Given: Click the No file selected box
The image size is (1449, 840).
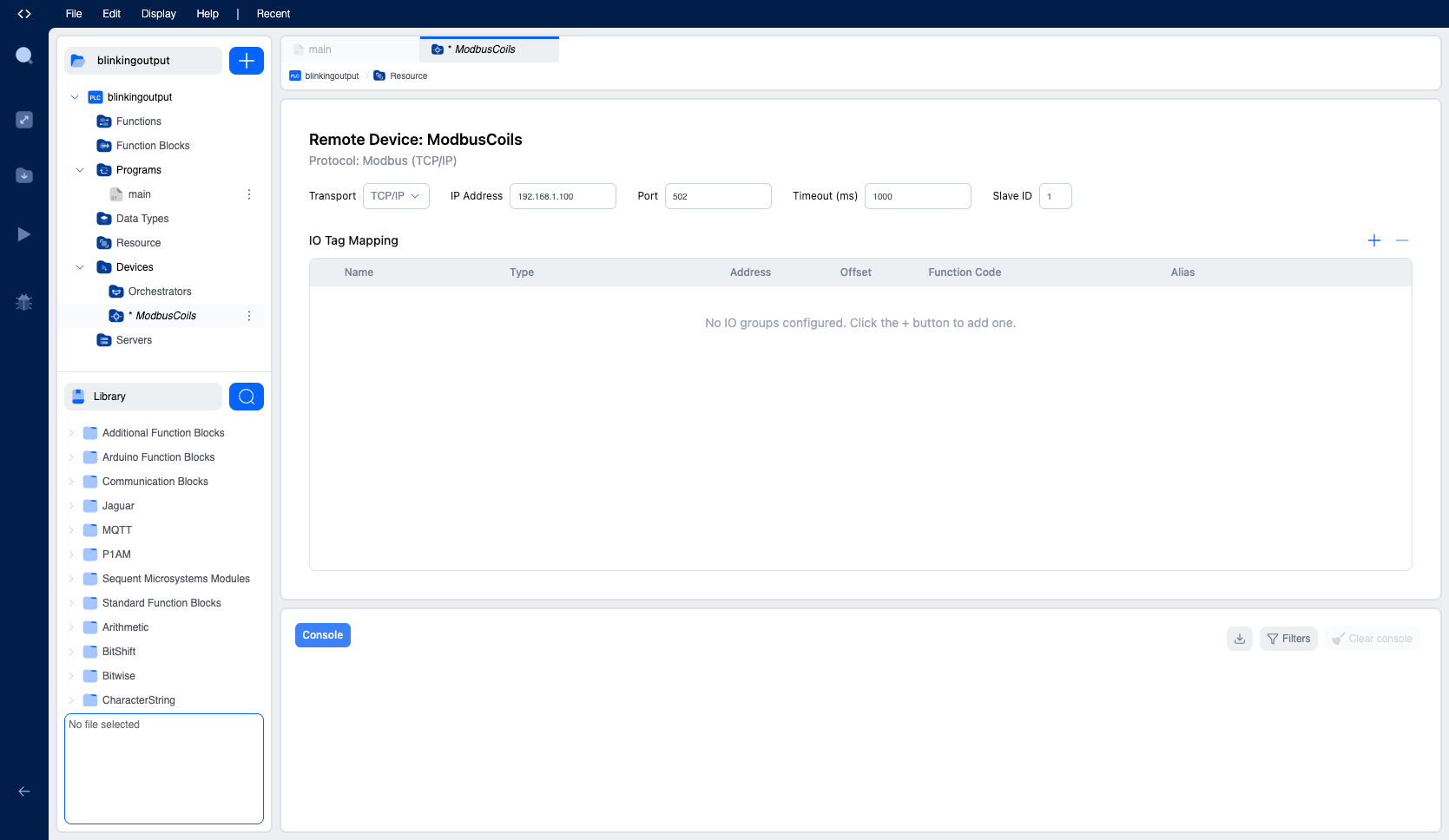Looking at the screenshot, I should 164,769.
